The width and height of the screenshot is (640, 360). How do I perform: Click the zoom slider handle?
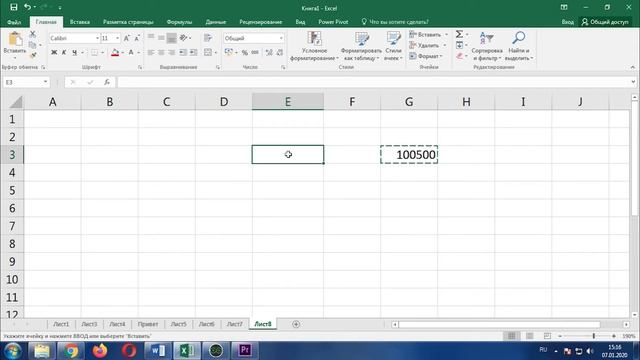(x=594, y=336)
